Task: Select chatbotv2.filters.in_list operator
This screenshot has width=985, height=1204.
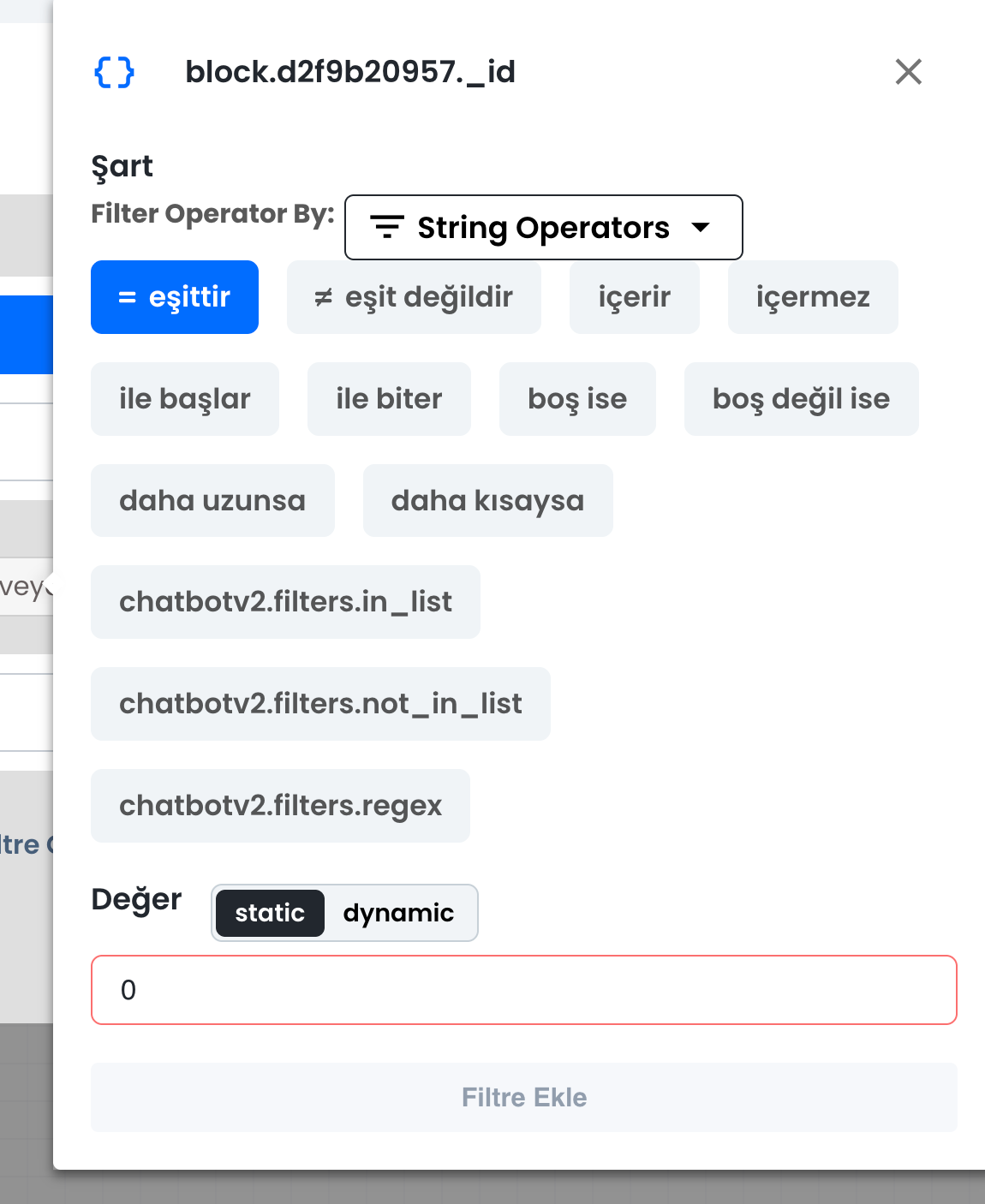Action: (x=285, y=602)
